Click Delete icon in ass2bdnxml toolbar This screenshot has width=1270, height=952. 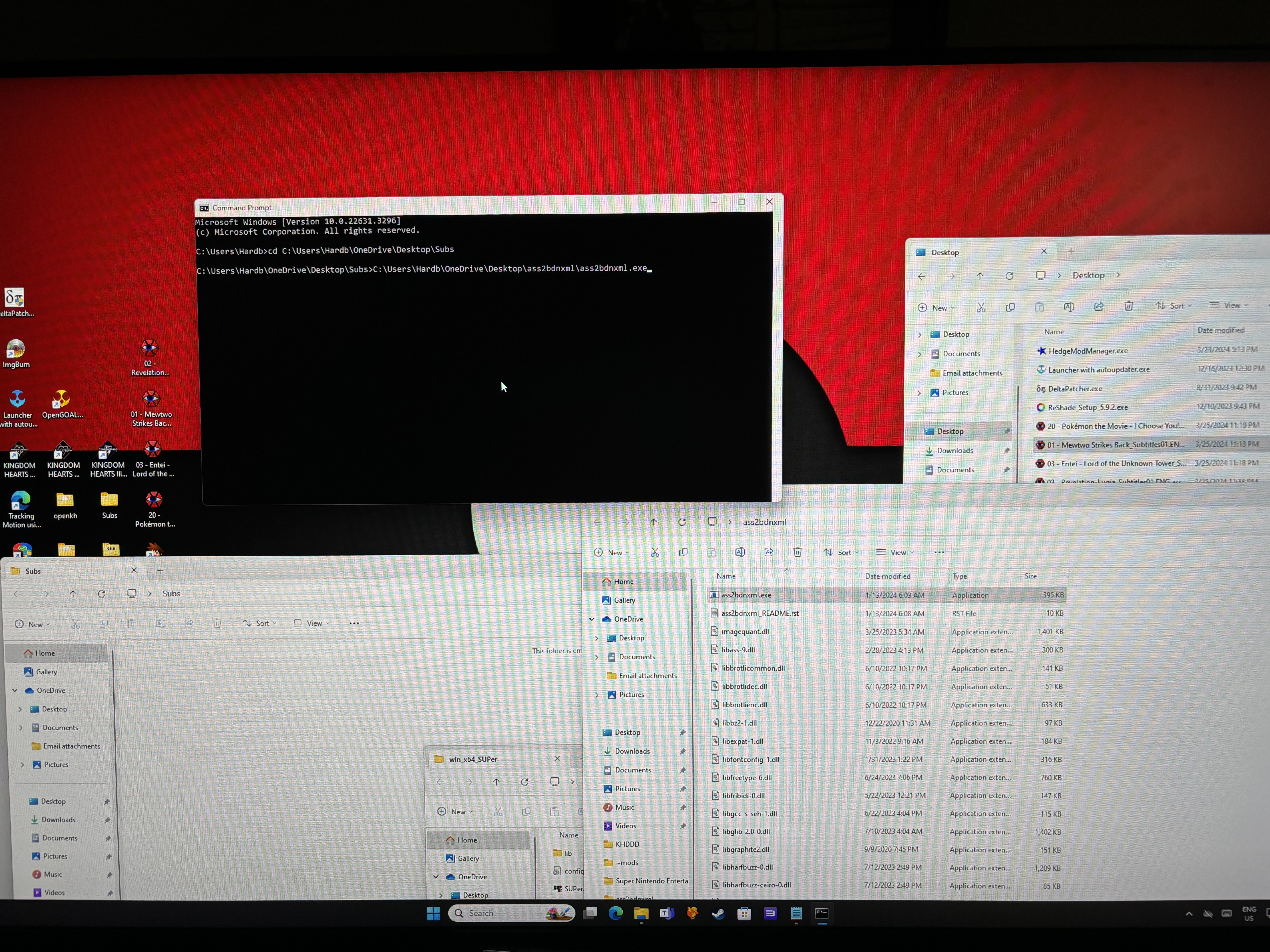(x=798, y=552)
